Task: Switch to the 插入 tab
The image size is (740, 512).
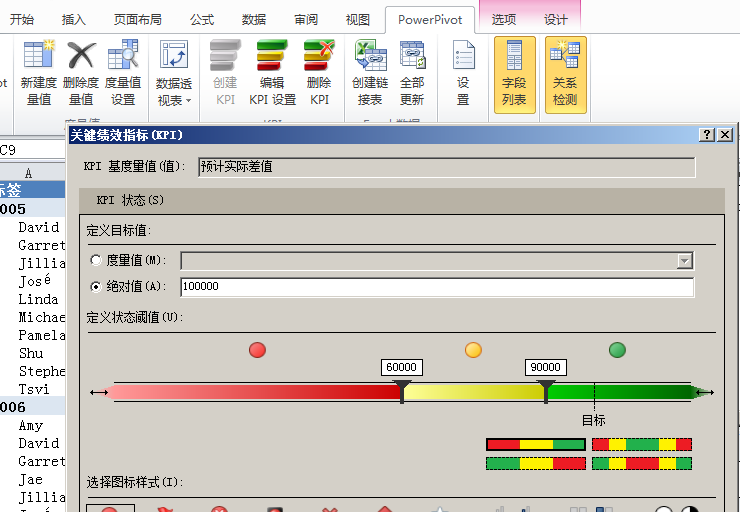Action: (74, 20)
